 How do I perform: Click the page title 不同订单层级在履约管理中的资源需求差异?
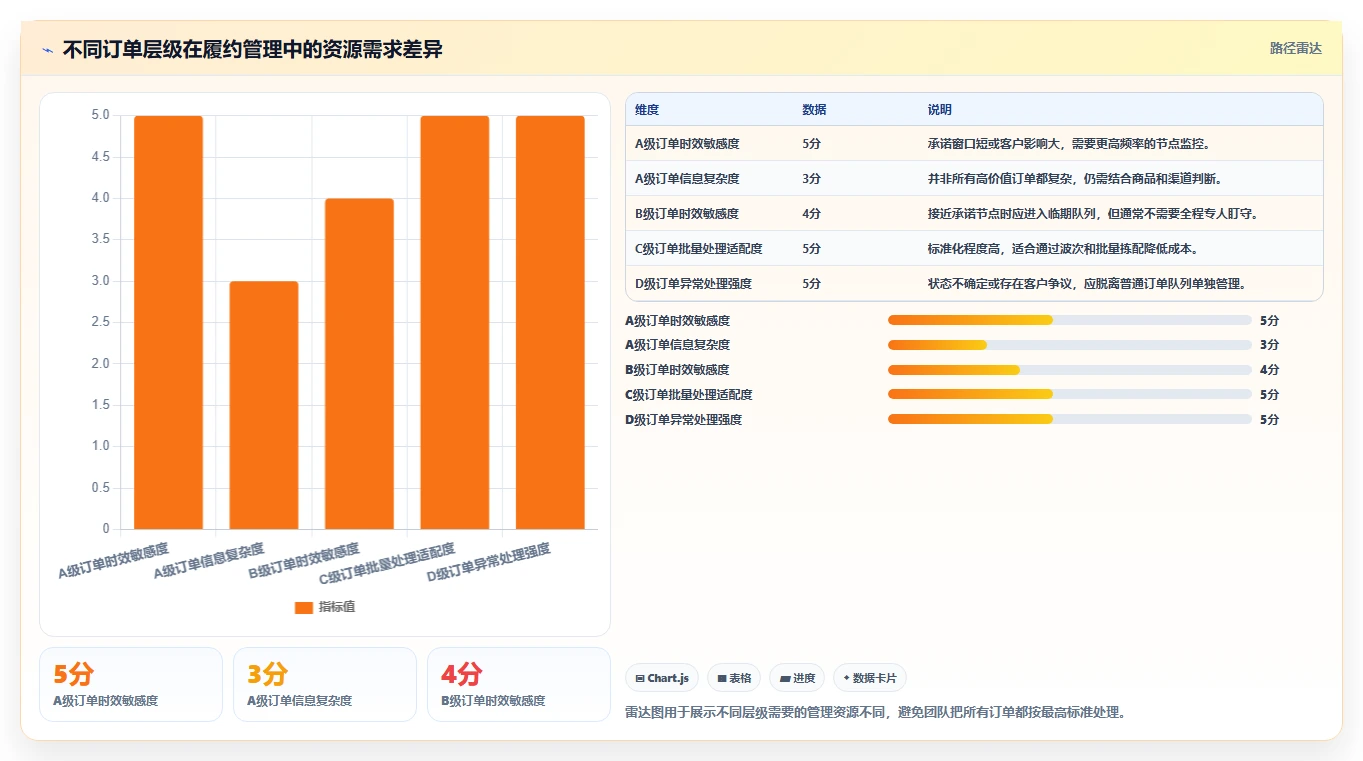pyautogui.click(x=253, y=49)
